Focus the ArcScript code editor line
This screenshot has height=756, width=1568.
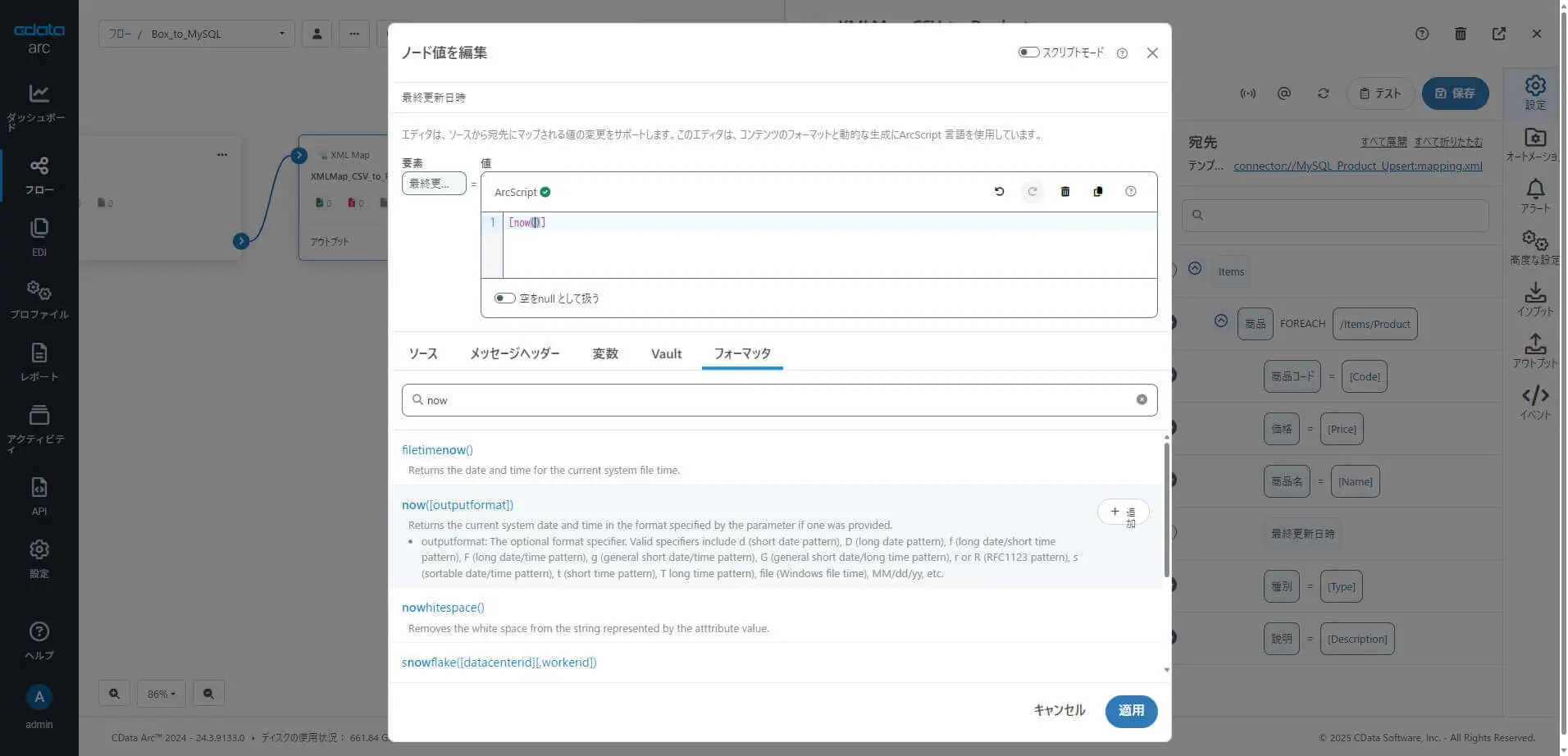pos(830,222)
